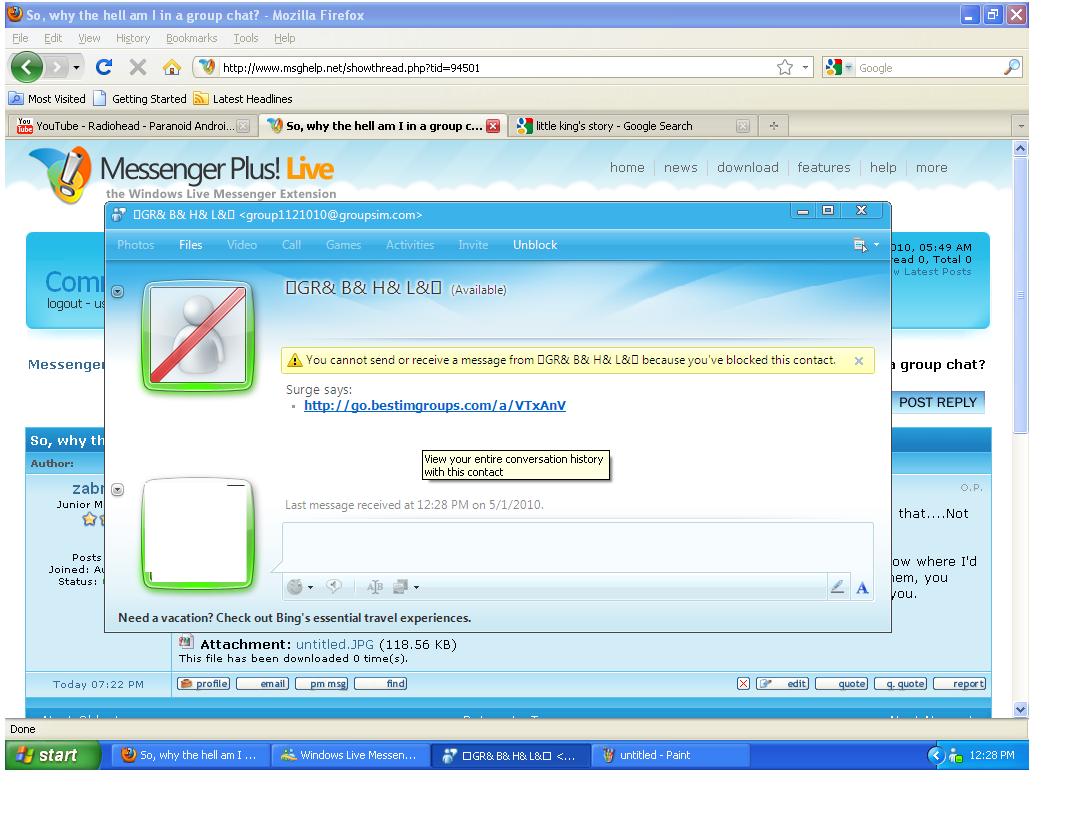Open the font change icon in chat toolbar

tap(376, 587)
